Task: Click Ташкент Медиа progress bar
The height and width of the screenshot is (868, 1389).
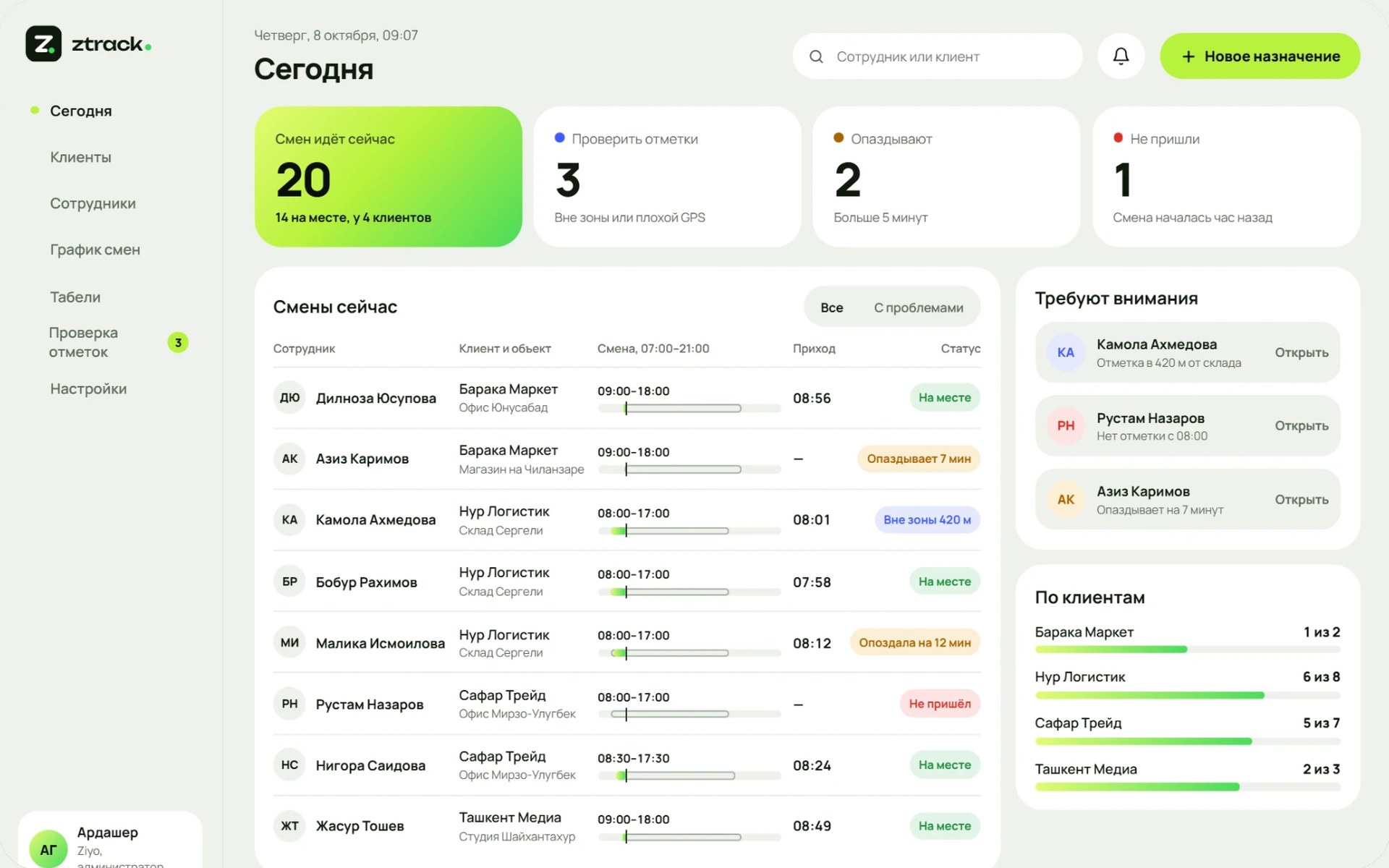Action: point(1187,787)
